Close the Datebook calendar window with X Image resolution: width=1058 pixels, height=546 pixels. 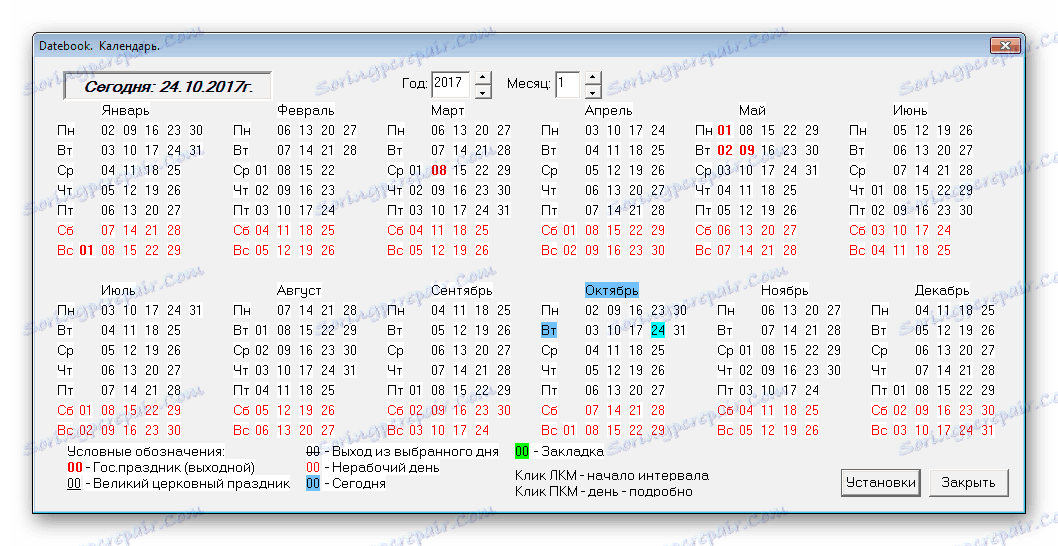[x=1005, y=46]
